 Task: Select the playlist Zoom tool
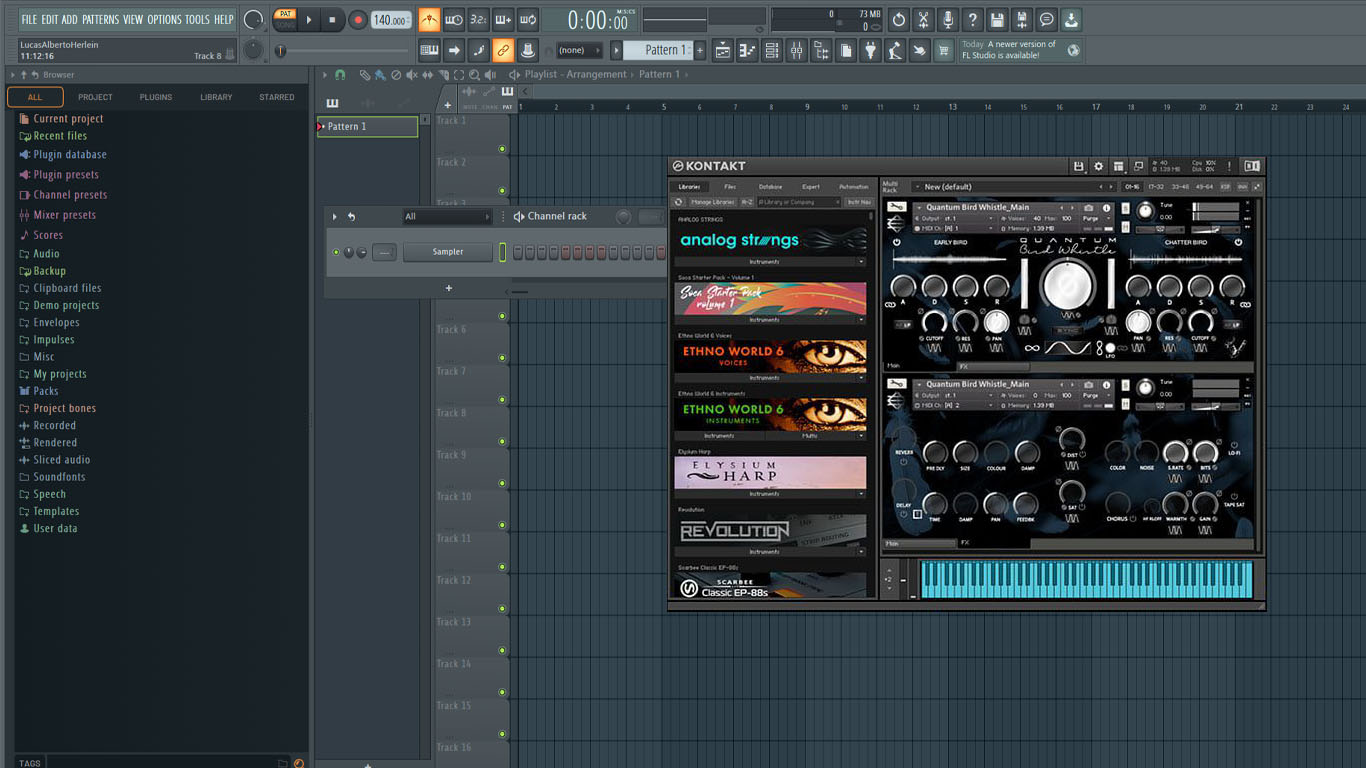coord(474,75)
